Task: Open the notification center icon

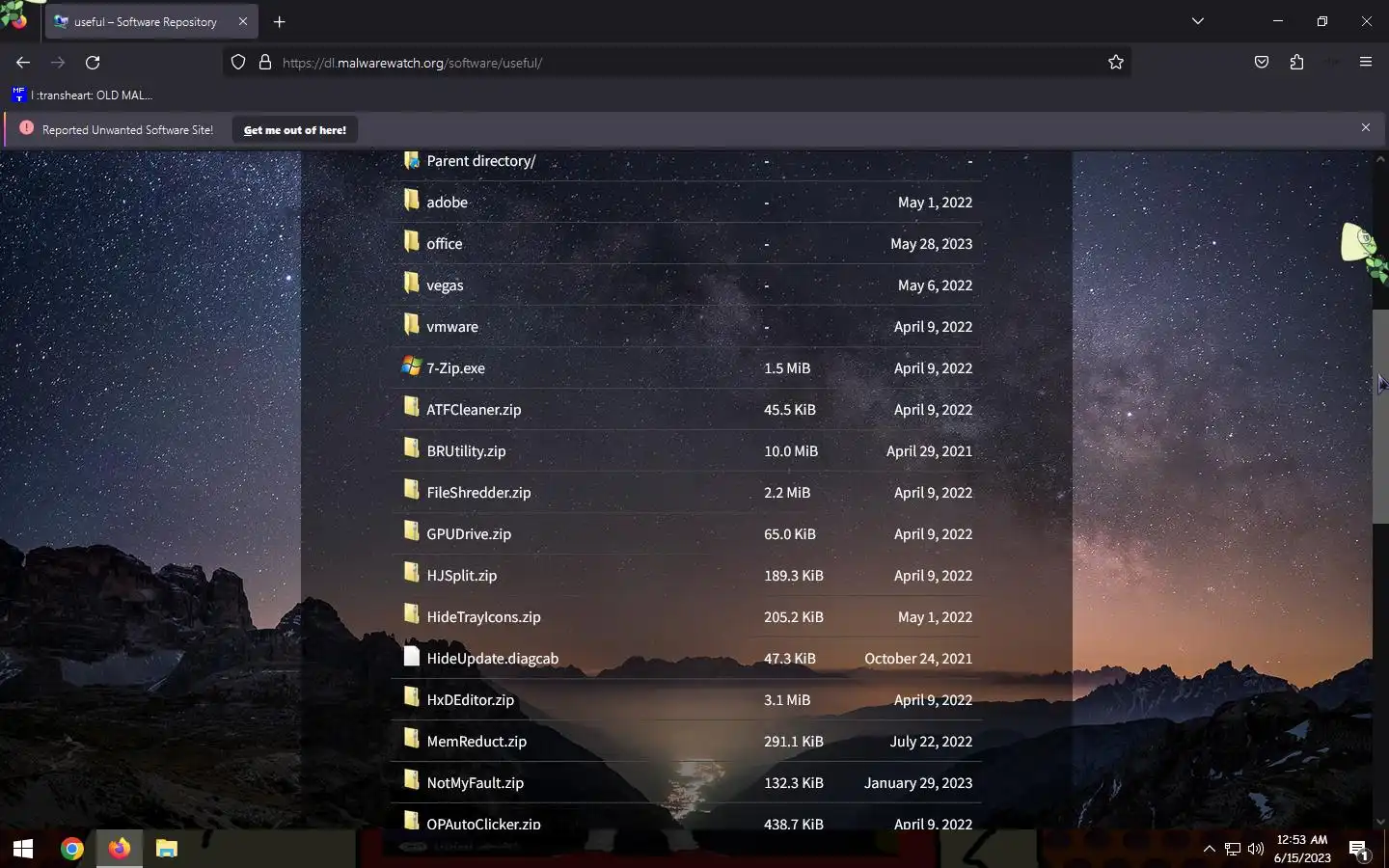Action: (x=1359, y=849)
